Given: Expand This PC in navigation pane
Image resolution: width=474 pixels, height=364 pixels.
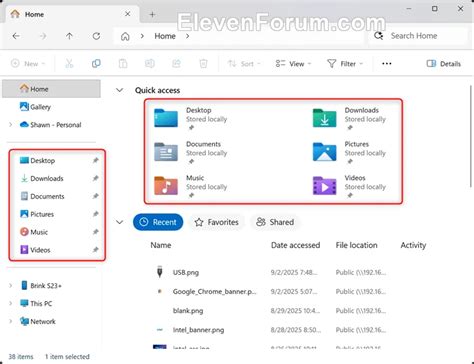Looking at the screenshot, I should (x=11, y=303).
